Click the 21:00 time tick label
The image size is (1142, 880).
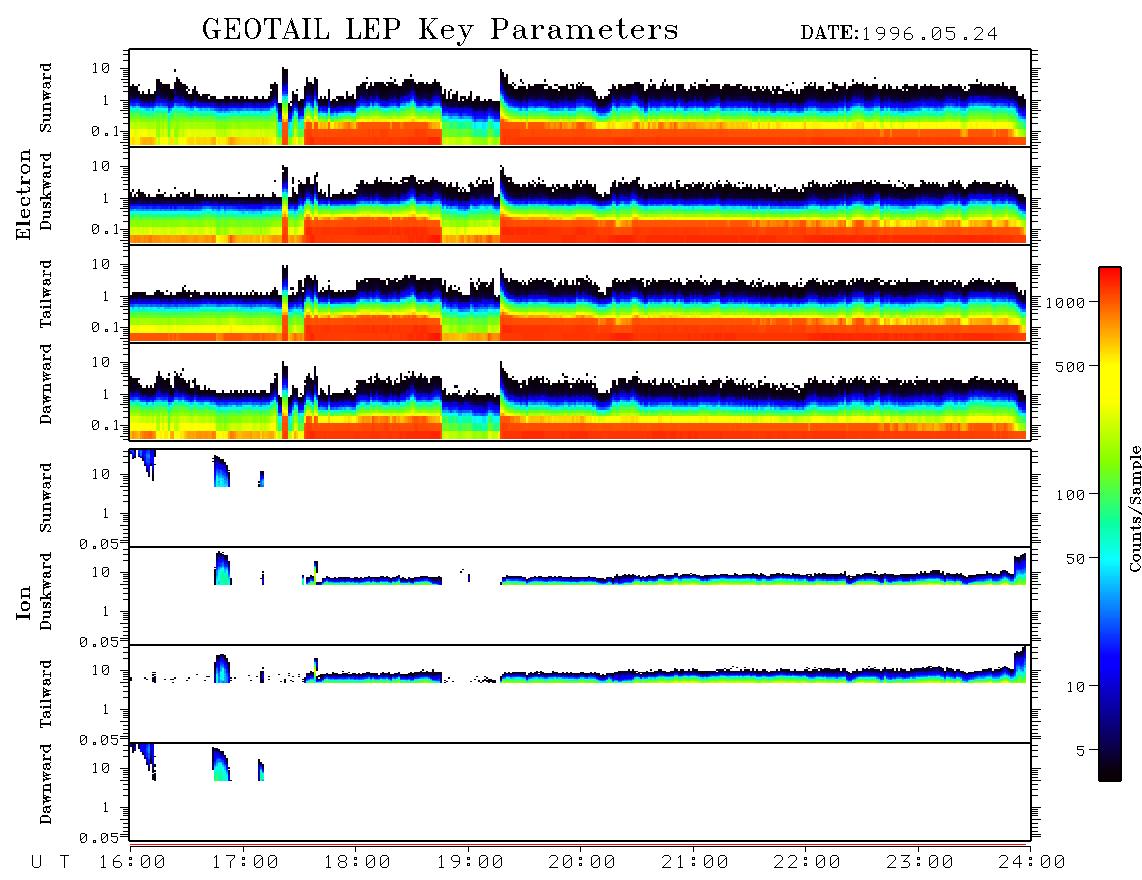point(695,862)
